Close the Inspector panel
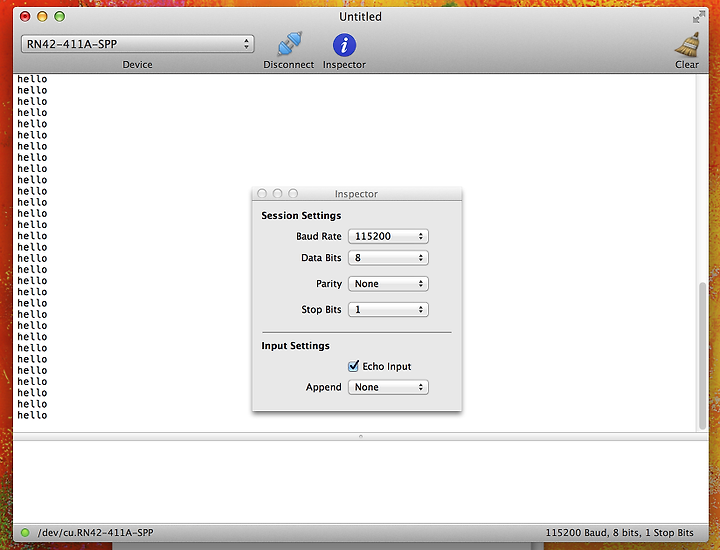Viewport: 720px width, 550px height. 262,193
